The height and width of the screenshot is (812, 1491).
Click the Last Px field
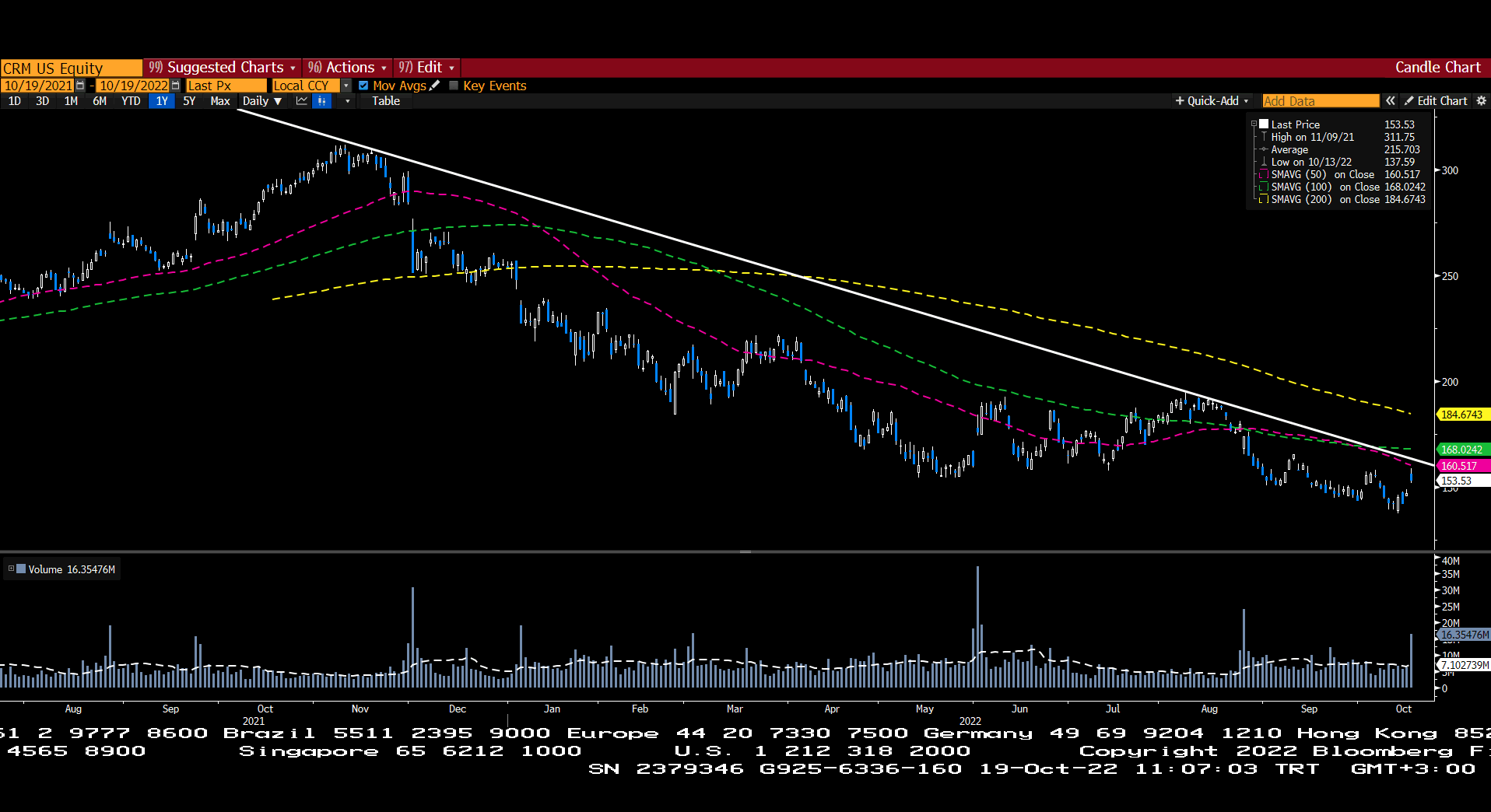coord(226,86)
